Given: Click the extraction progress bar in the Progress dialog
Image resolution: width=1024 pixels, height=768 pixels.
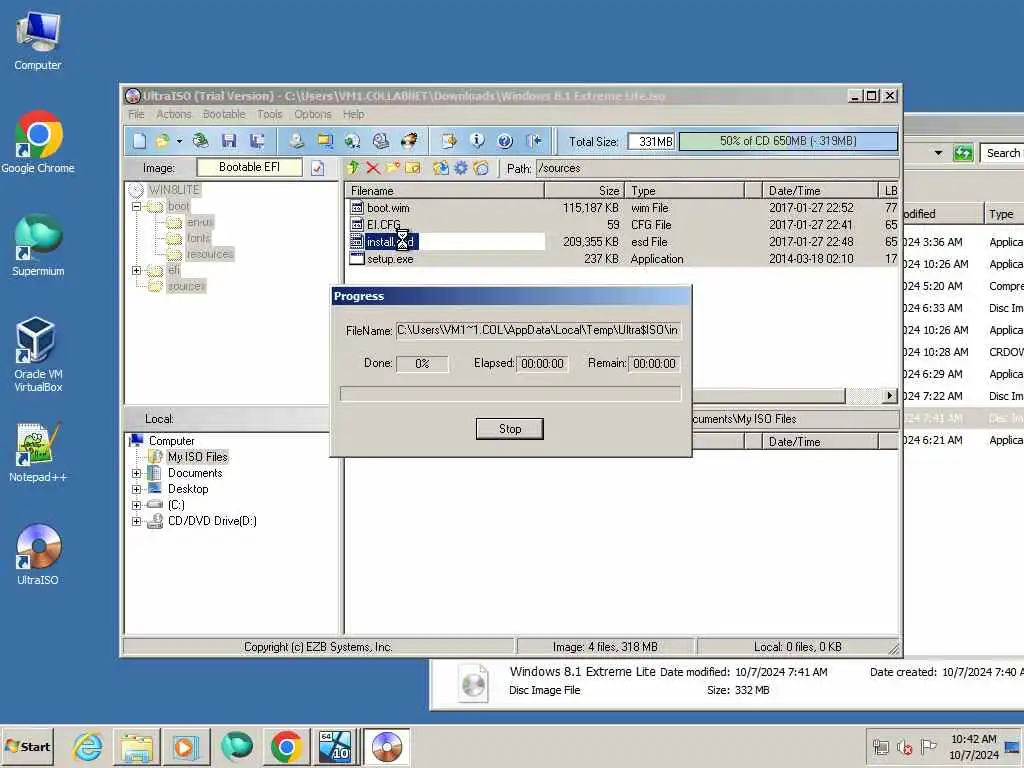Looking at the screenshot, I should pyautogui.click(x=511, y=394).
